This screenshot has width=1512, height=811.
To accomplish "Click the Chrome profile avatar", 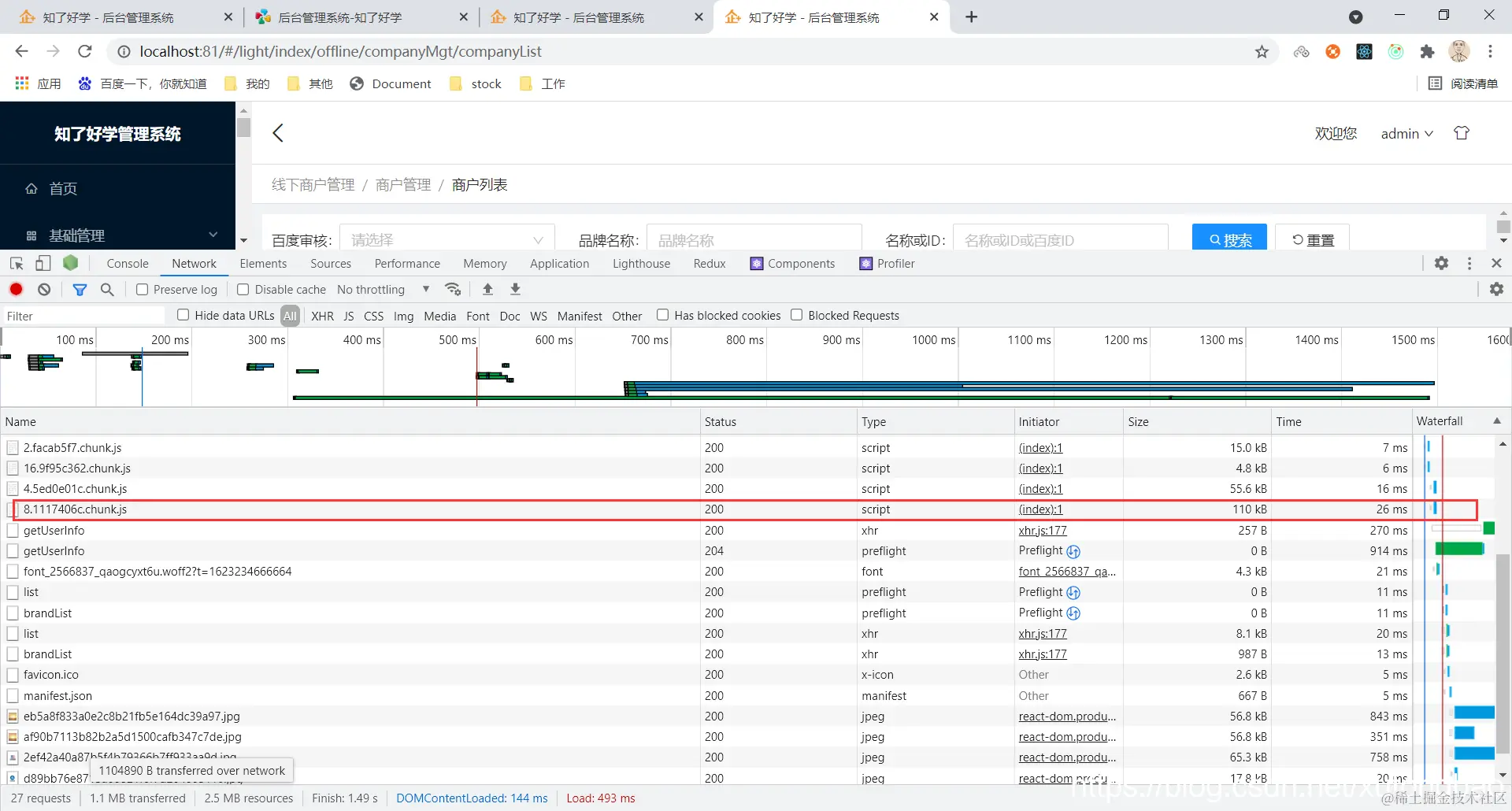I will click(1458, 51).
